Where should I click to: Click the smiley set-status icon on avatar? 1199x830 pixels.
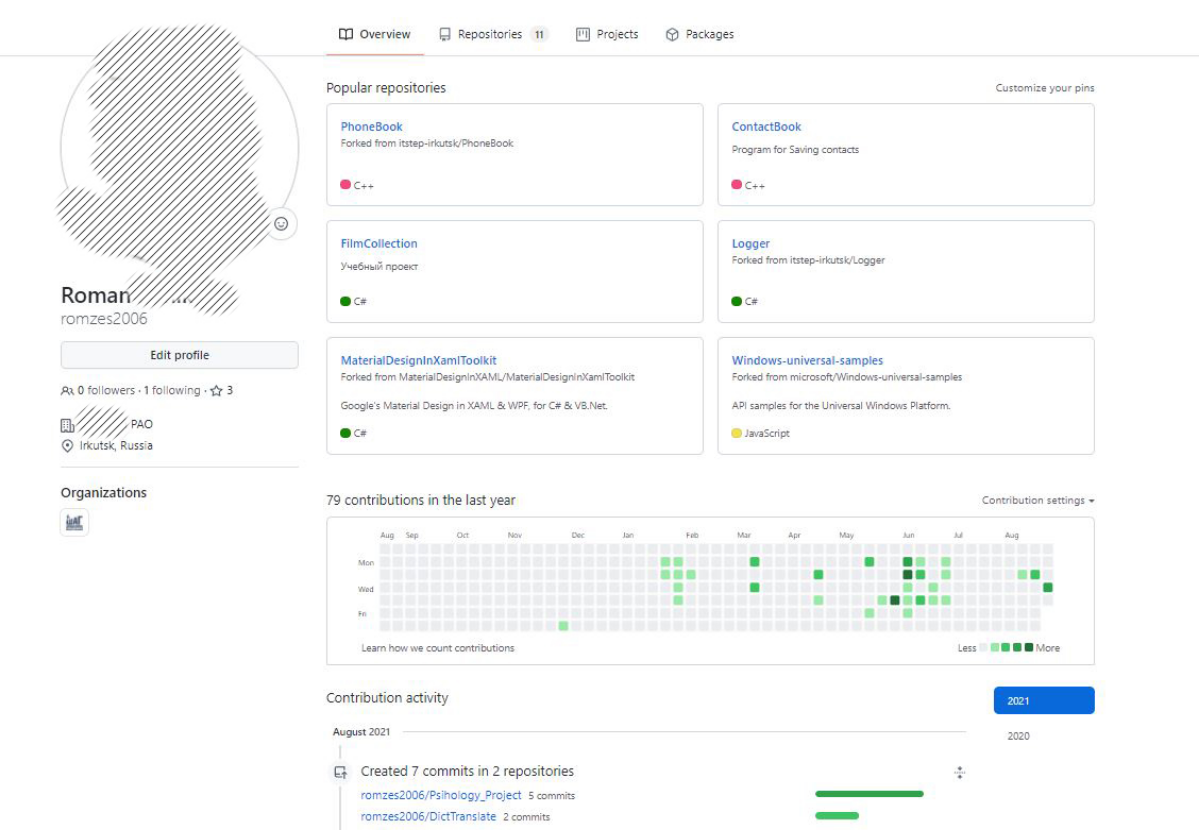tap(281, 224)
